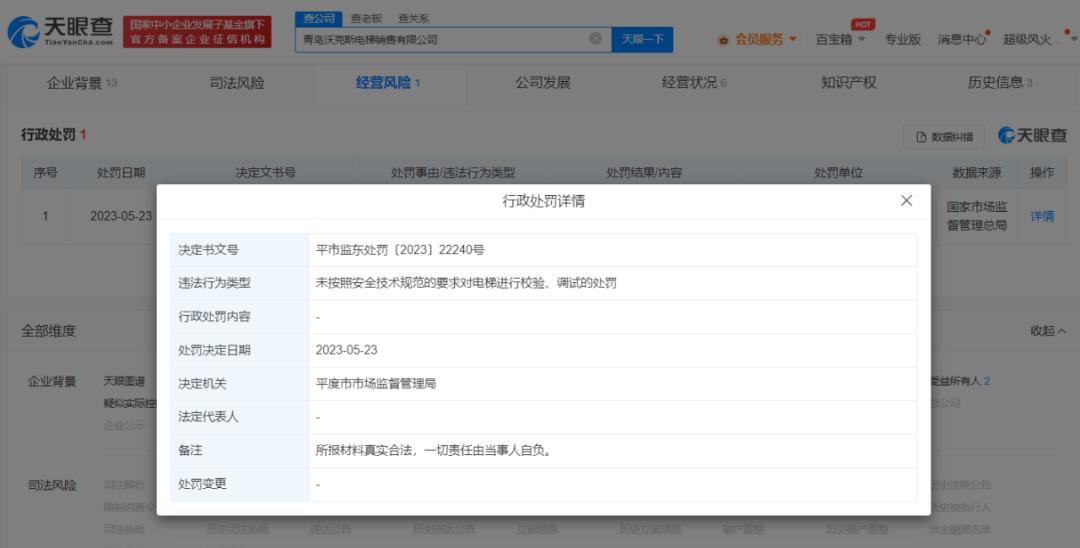Click the 数据来源 column header

977,173
